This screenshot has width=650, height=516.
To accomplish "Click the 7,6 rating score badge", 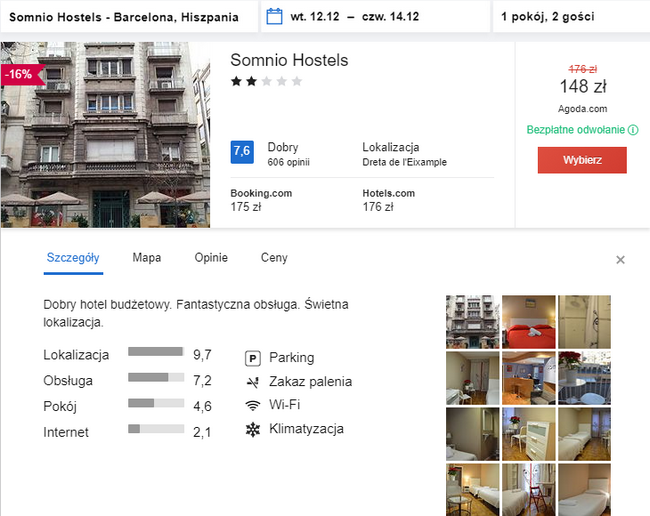I will pos(241,152).
